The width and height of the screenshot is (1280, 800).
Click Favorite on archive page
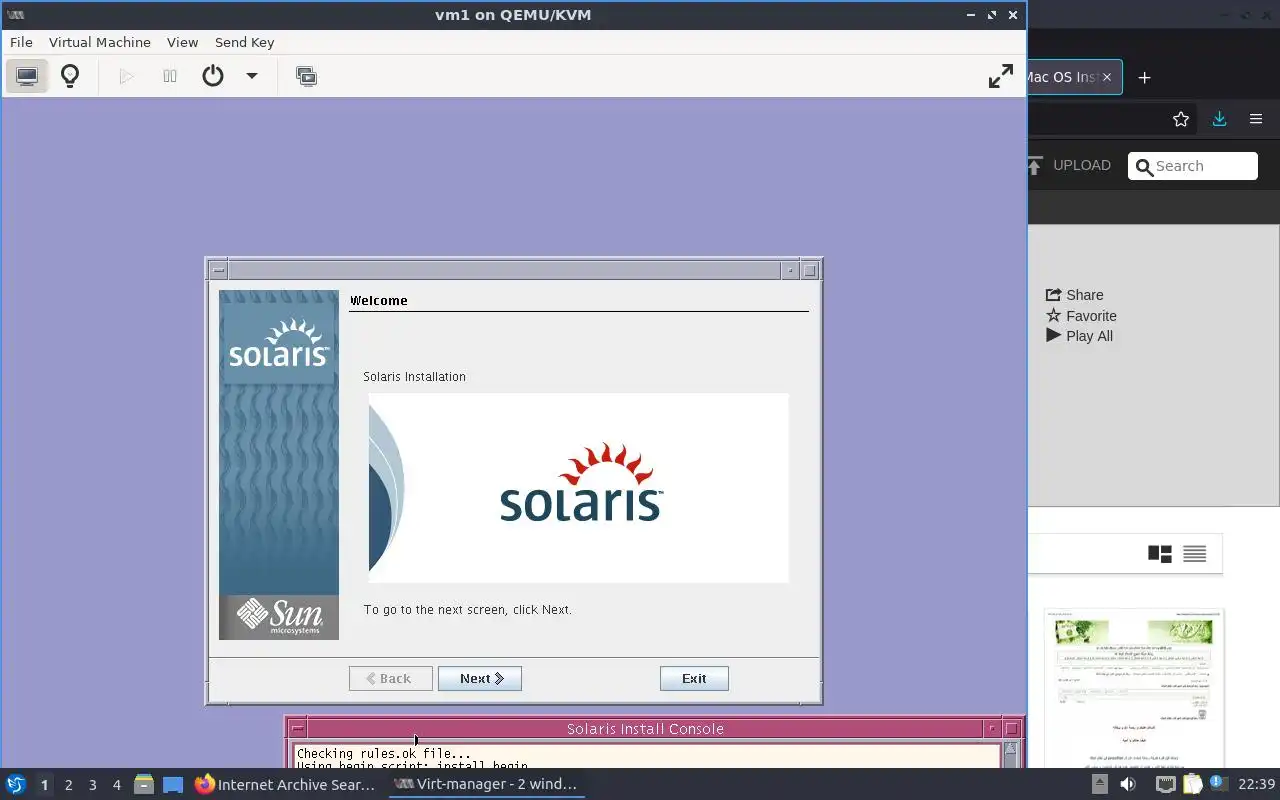pos(1081,316)
